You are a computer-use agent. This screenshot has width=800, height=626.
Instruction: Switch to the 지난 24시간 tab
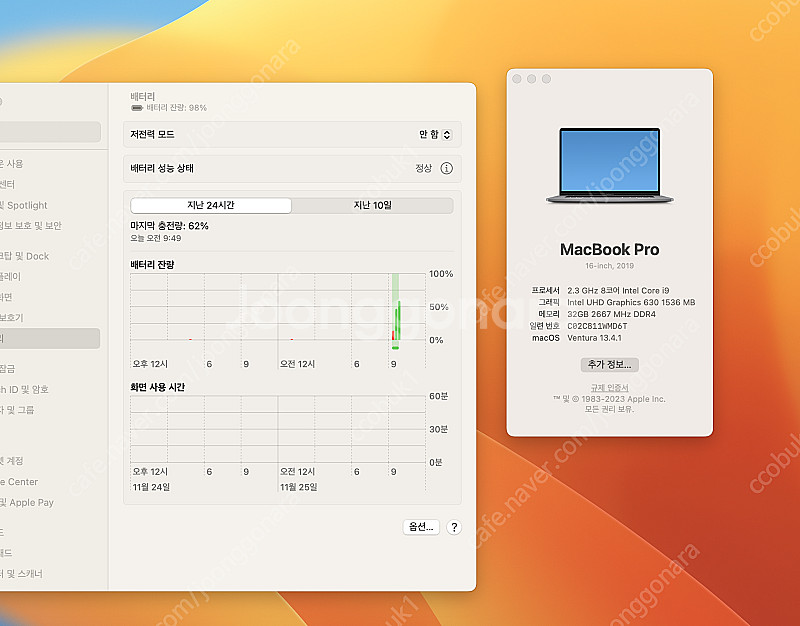(x=211, y=205)
